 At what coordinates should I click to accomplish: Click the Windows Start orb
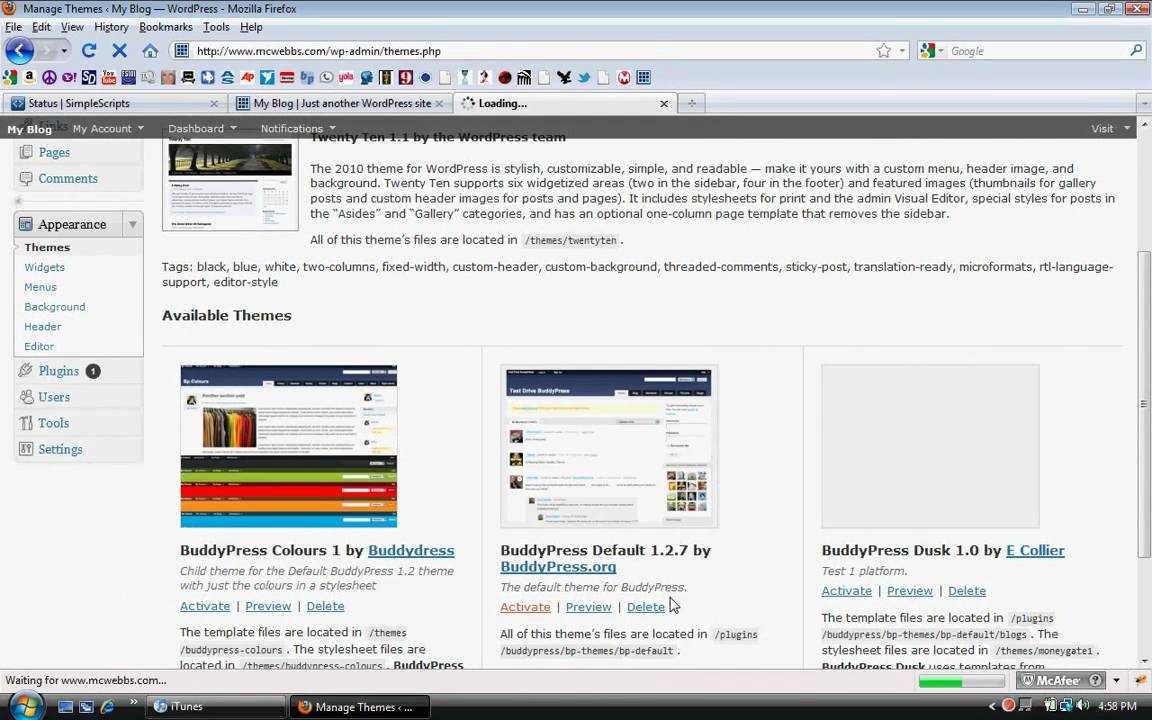coord(25,707)
